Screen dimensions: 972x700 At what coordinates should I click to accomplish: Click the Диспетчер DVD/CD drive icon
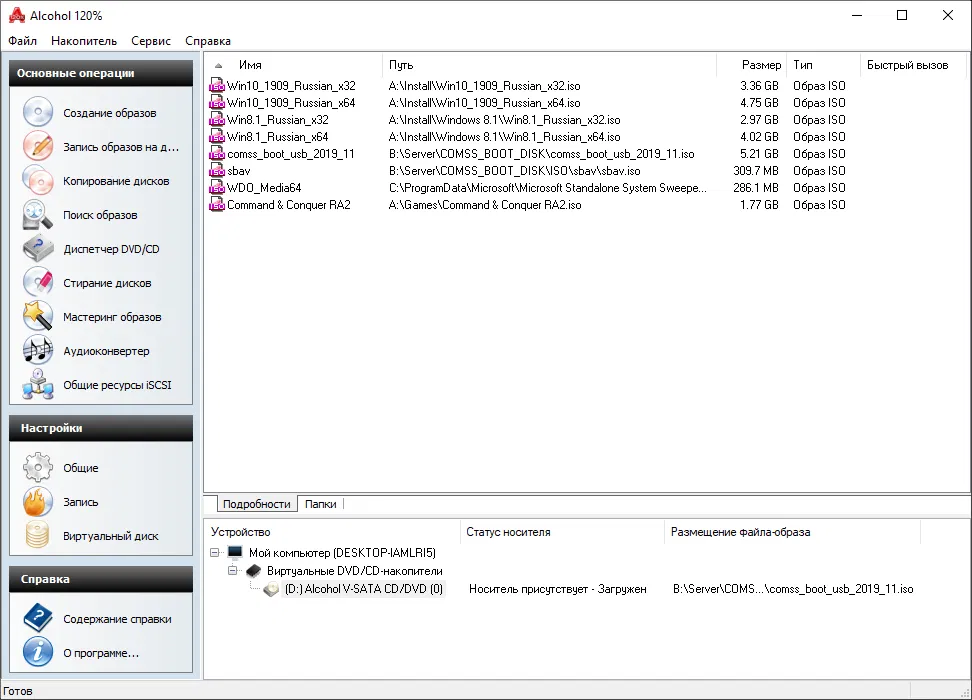click(x=38, y=249)
